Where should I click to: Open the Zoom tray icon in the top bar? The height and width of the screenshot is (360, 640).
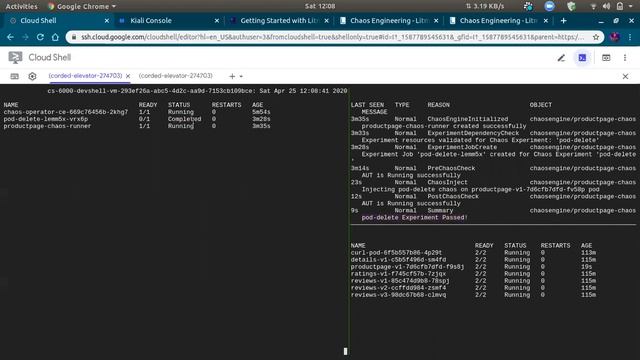[549, 6]
